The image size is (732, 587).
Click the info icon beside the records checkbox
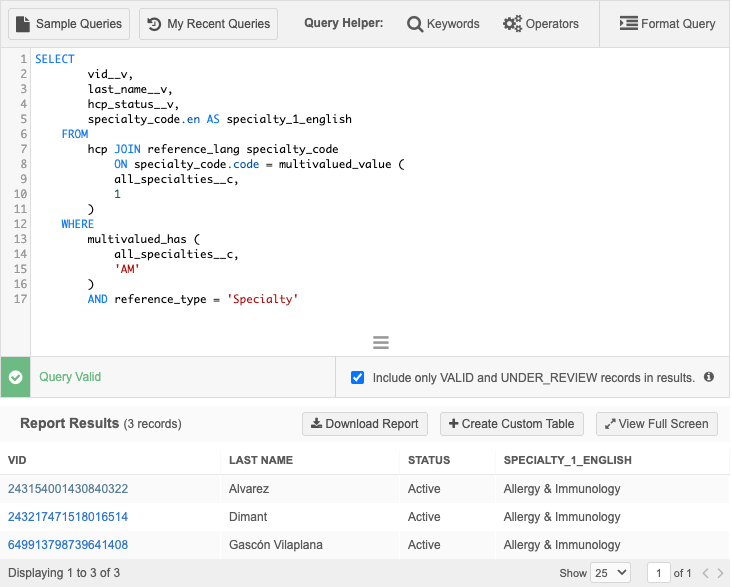[709, 378]
